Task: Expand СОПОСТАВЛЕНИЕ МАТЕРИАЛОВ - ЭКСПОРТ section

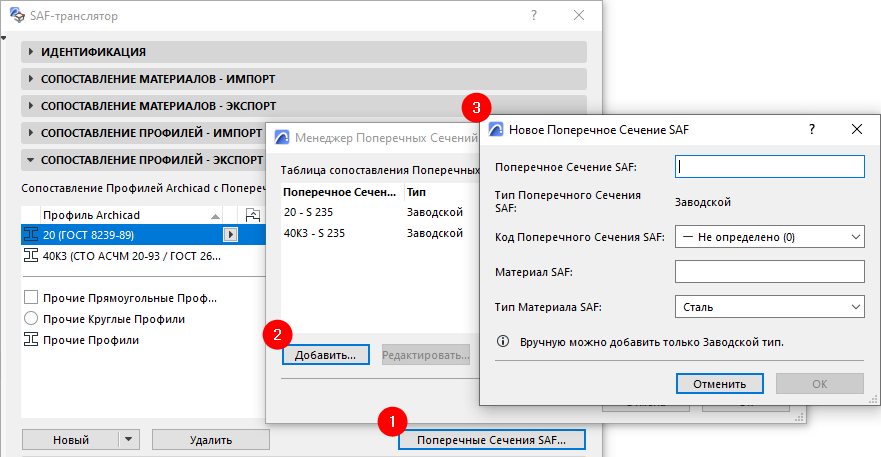Action: [x=304, y=106]
